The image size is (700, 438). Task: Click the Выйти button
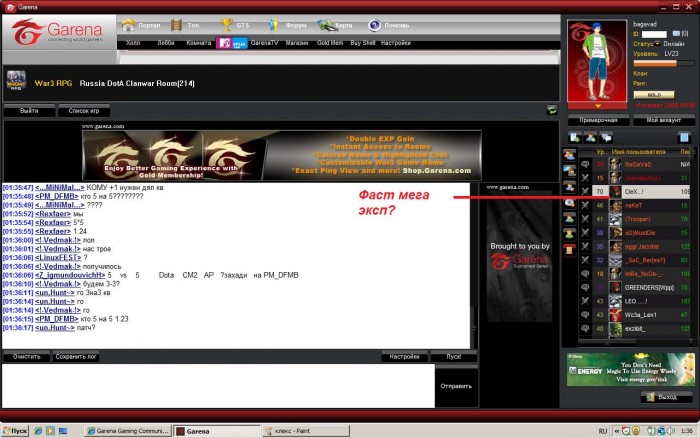pos(29,110)
